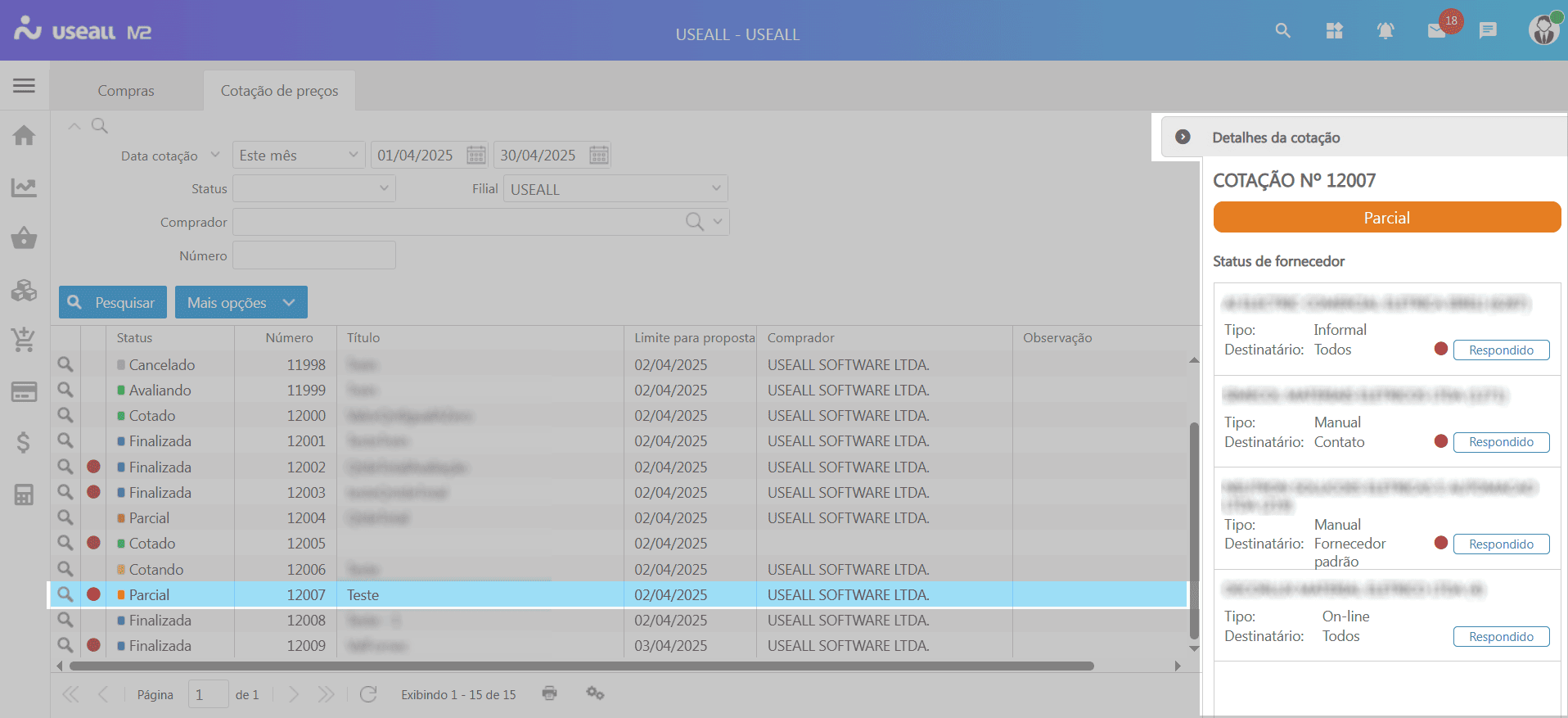
Task: Open the user avatar profile menu
Action: click(x=1544, y=29)
